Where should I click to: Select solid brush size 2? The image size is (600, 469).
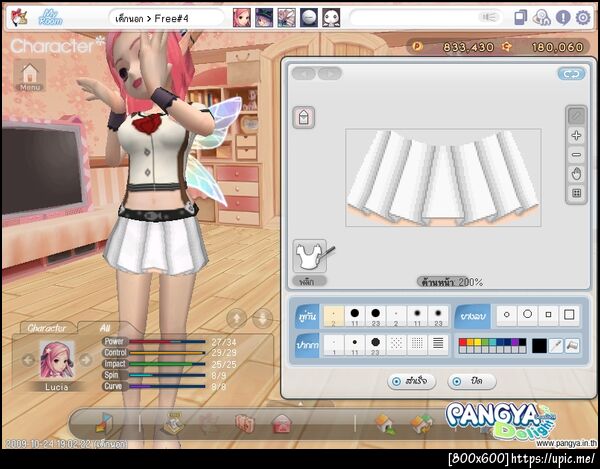pos(334,316)
